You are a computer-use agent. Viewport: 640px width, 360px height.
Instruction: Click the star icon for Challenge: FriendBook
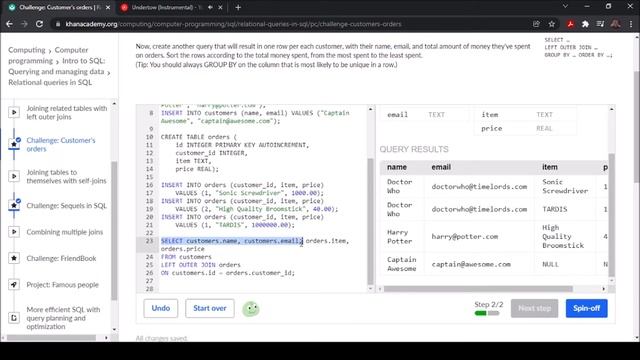[x=14, y=258]
